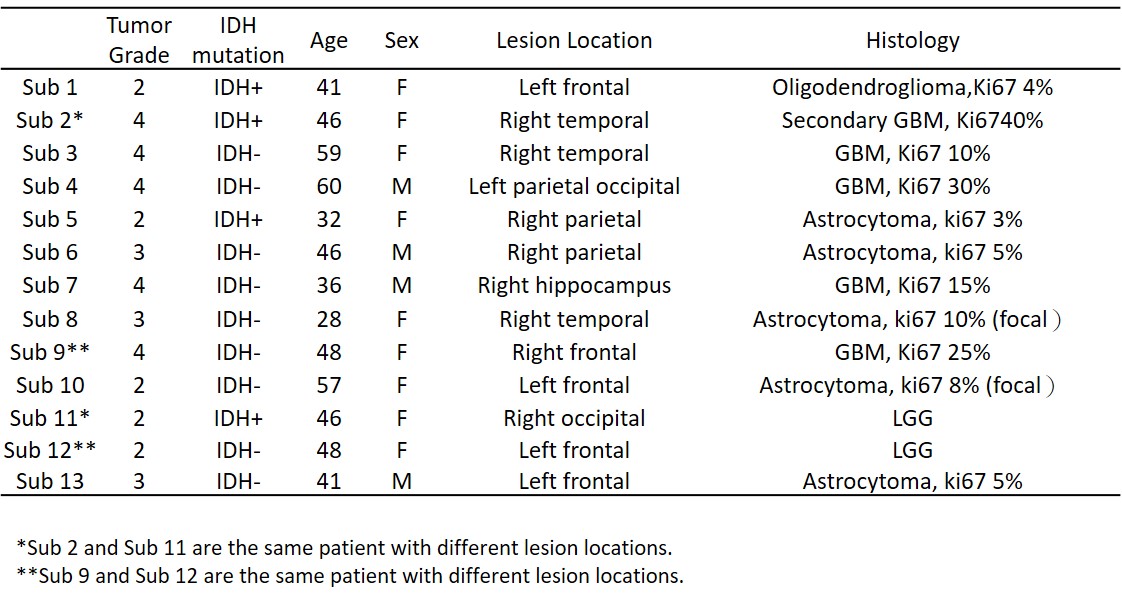Click the footnote about Sub 2 and Sub 11

345,548
